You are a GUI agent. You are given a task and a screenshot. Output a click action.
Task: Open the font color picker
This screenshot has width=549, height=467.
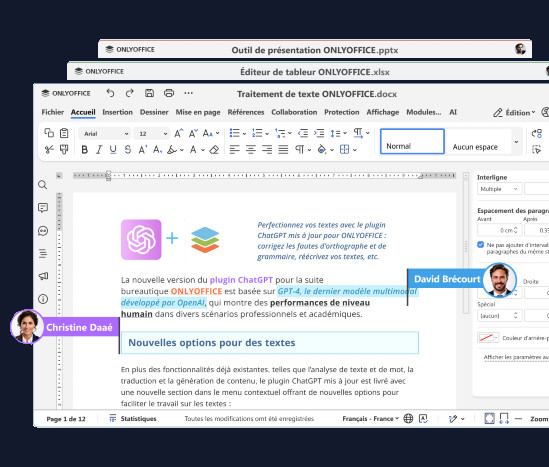point(197,150)
